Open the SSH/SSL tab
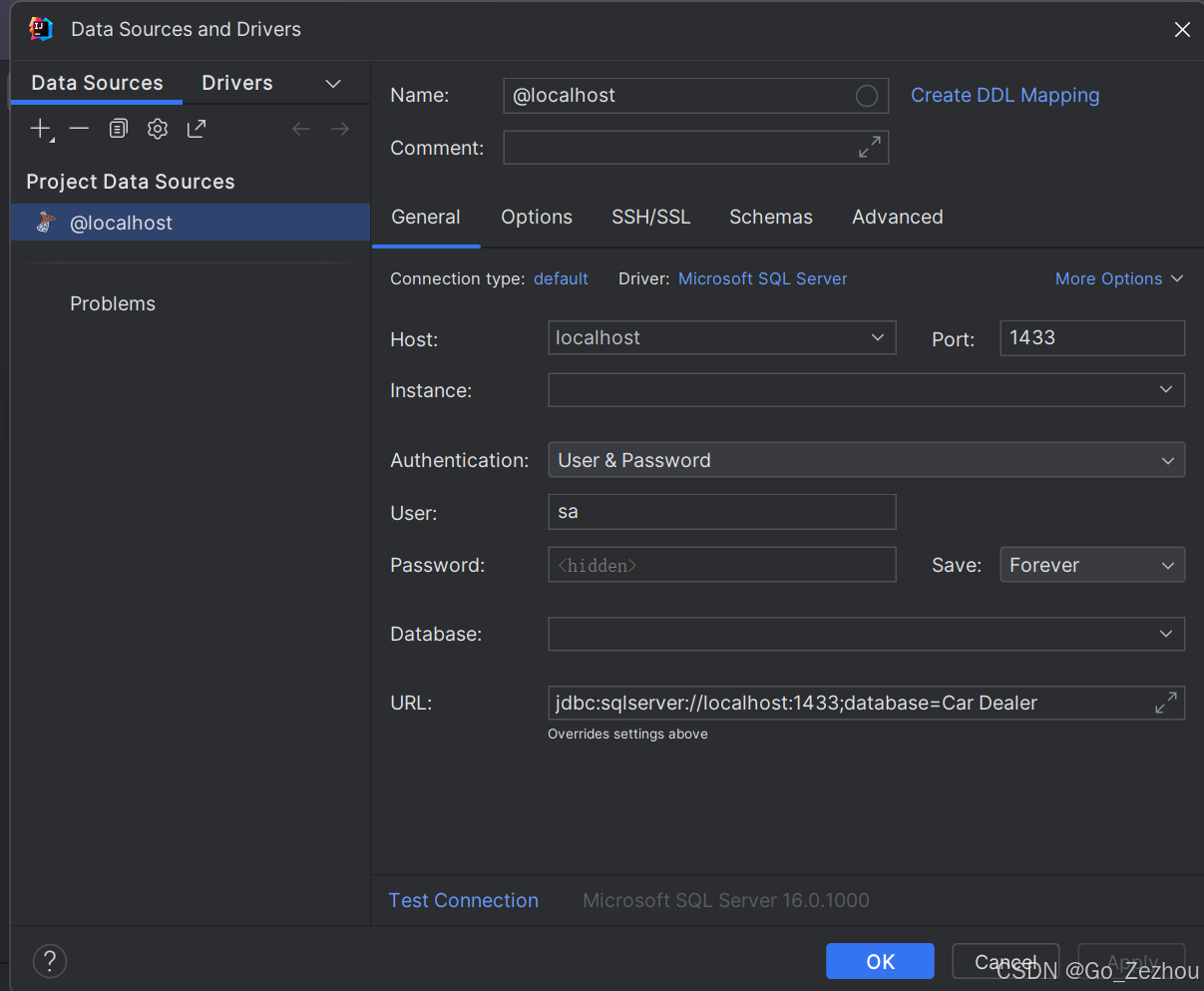1204x991 pixels. pyautogui.click(x=650, y=218)
